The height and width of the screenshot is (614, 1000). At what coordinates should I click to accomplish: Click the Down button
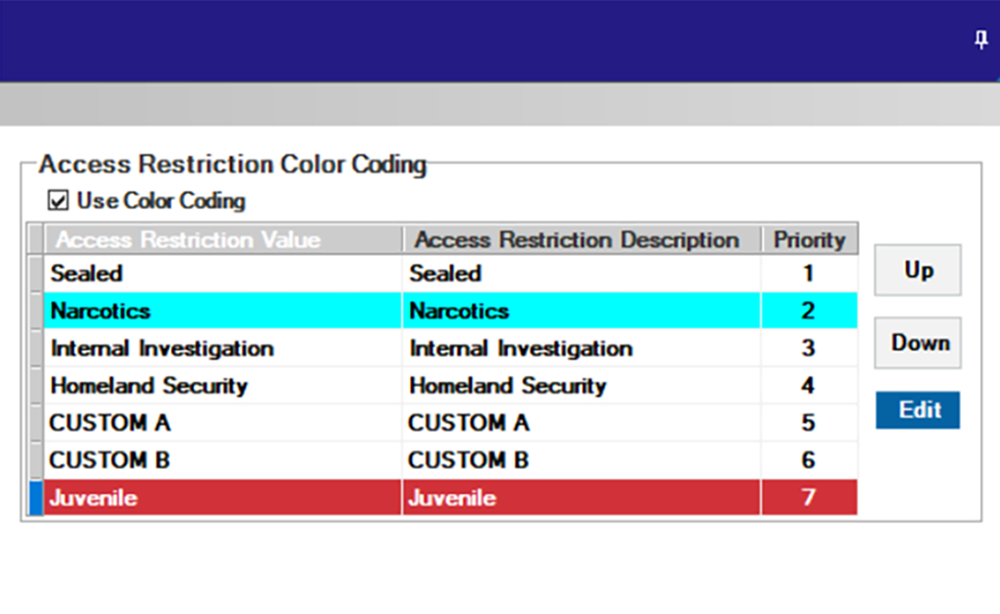pos(917,343)
